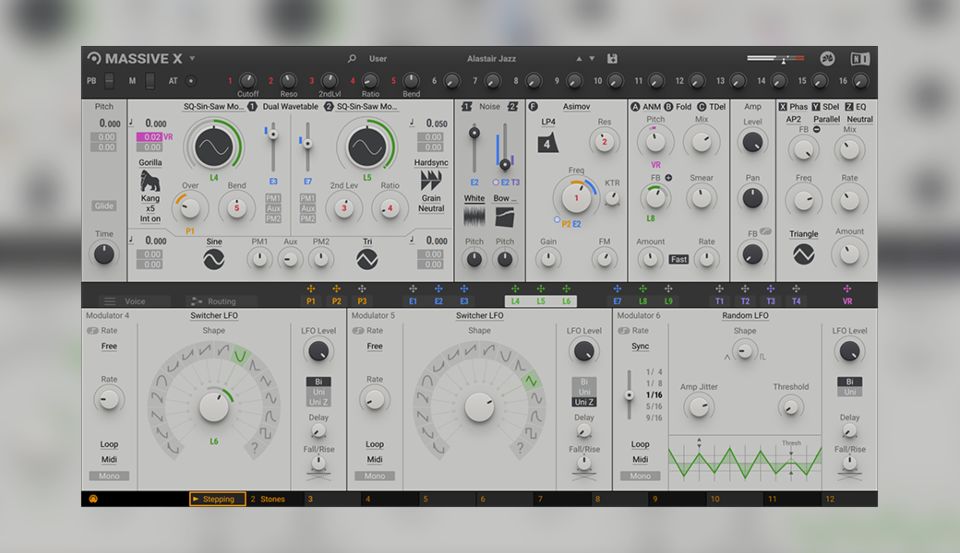Click the Triangle waveform icon in effects
The height and width of the screenshot is (553, 960).
804,254
